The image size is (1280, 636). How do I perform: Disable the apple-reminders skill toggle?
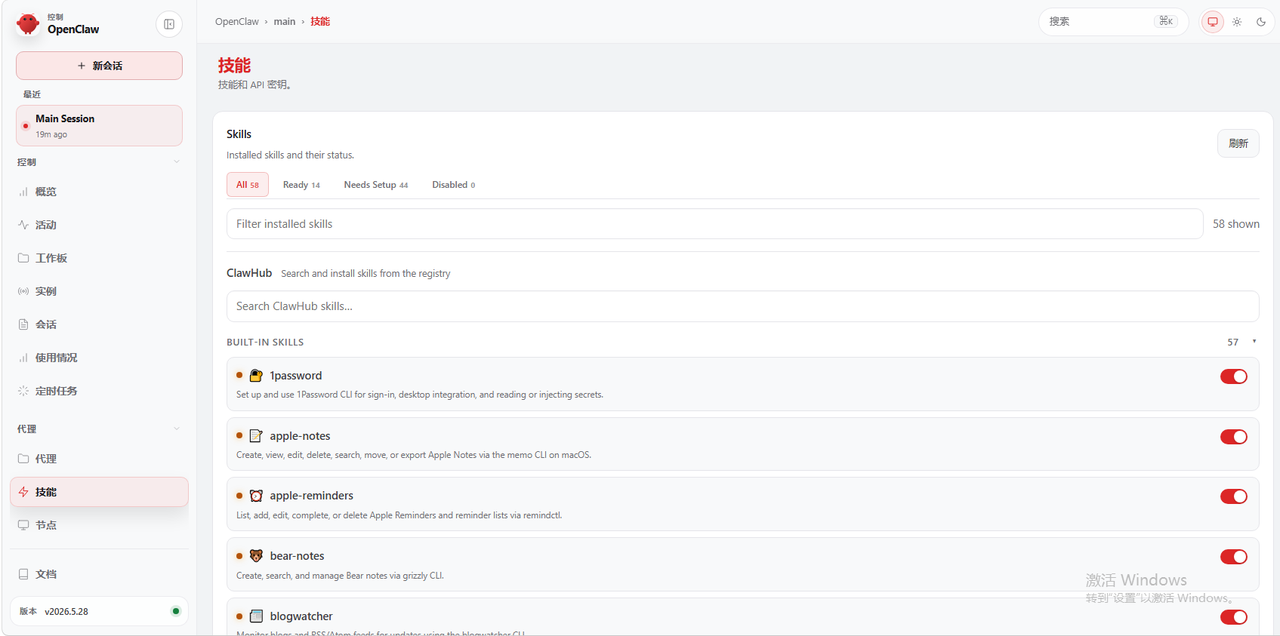click(1233, 497)
